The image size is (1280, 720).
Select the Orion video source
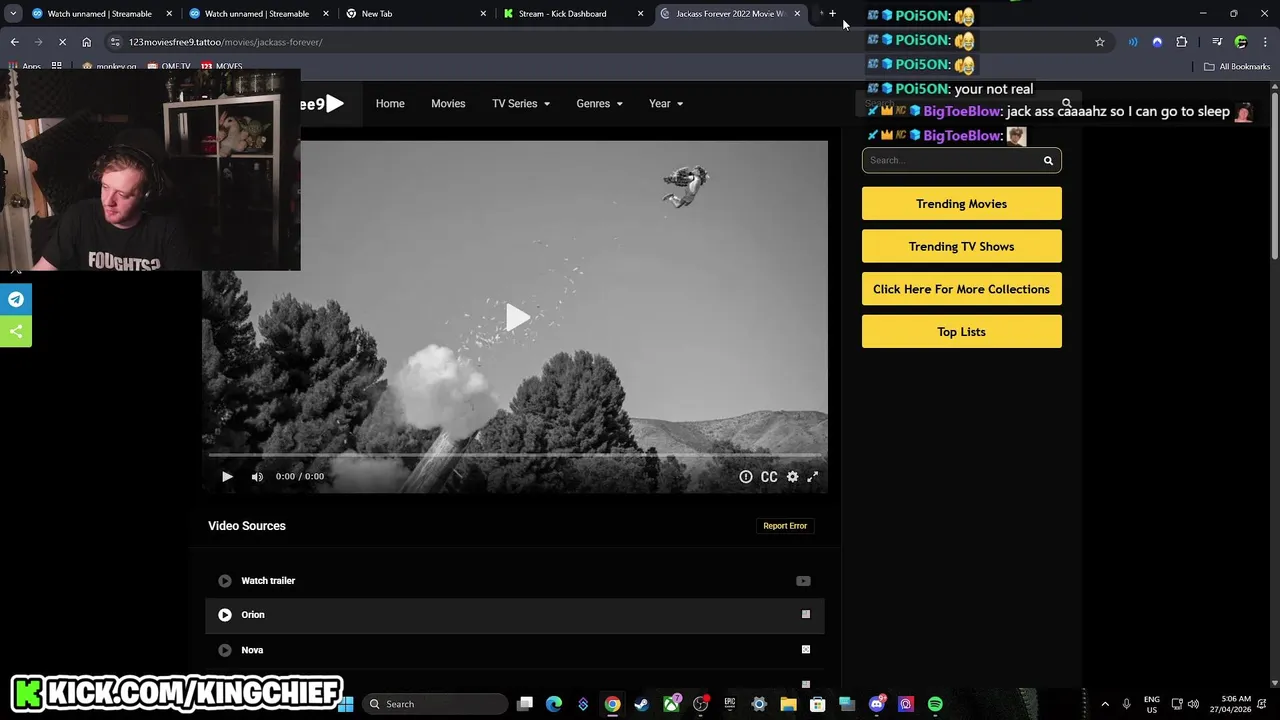[515, 615]
